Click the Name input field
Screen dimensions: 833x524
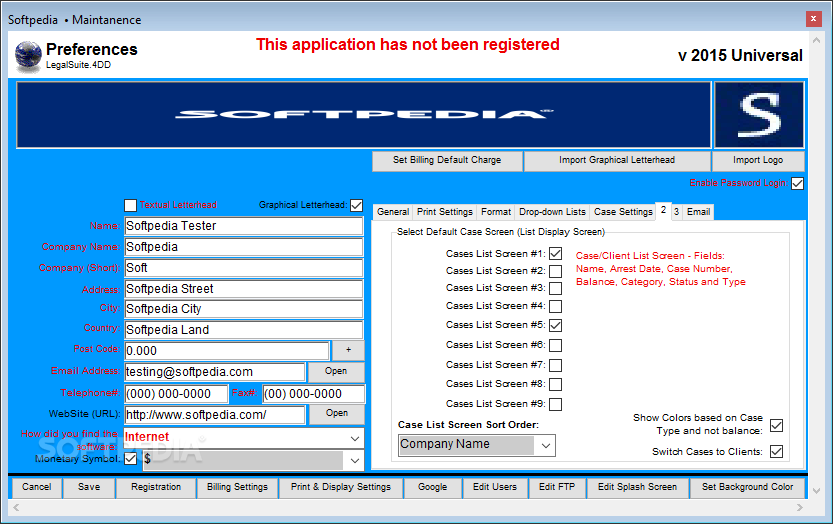click(244, 226)
